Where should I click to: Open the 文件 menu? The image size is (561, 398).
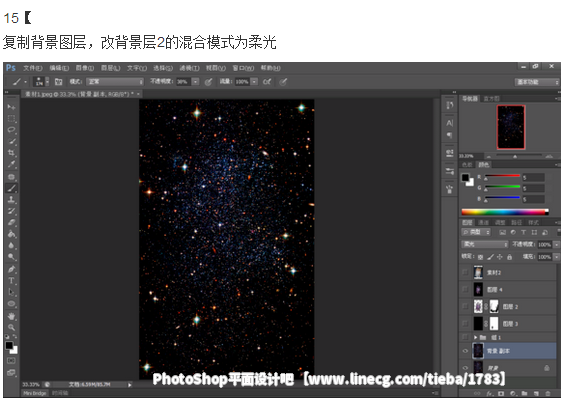point(33,68)
